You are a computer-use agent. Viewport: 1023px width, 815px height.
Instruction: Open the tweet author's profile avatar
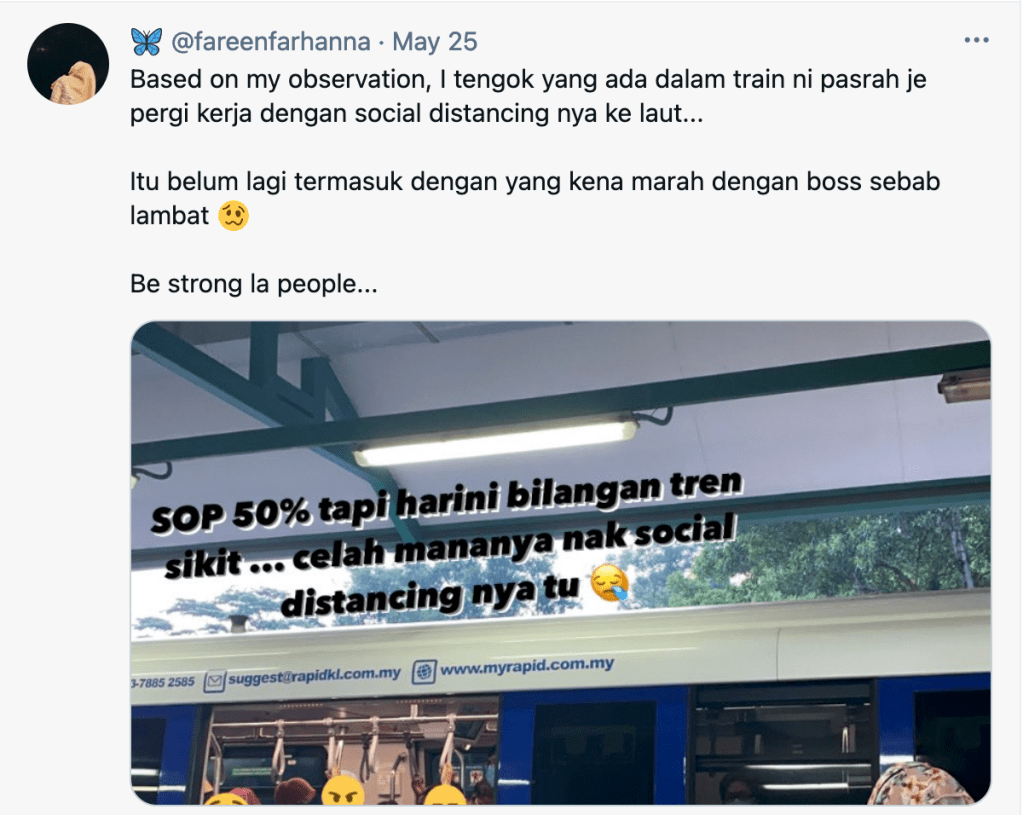(x=68, y=63)
